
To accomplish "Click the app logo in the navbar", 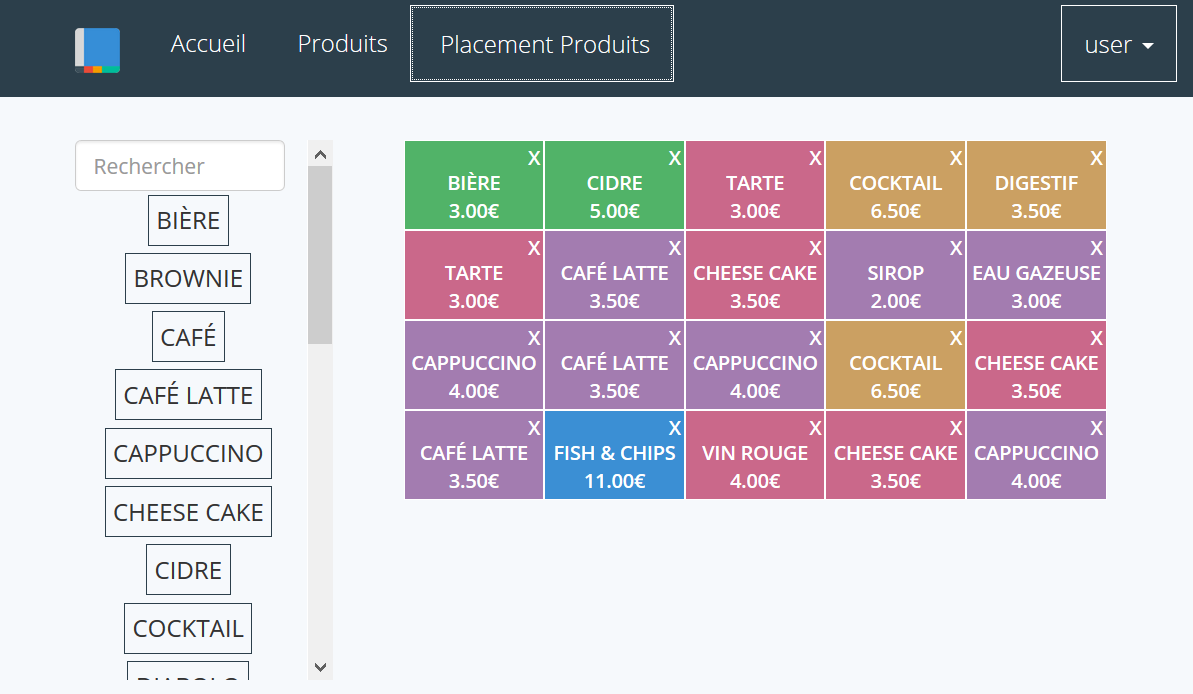I will (x=97, y=50).
